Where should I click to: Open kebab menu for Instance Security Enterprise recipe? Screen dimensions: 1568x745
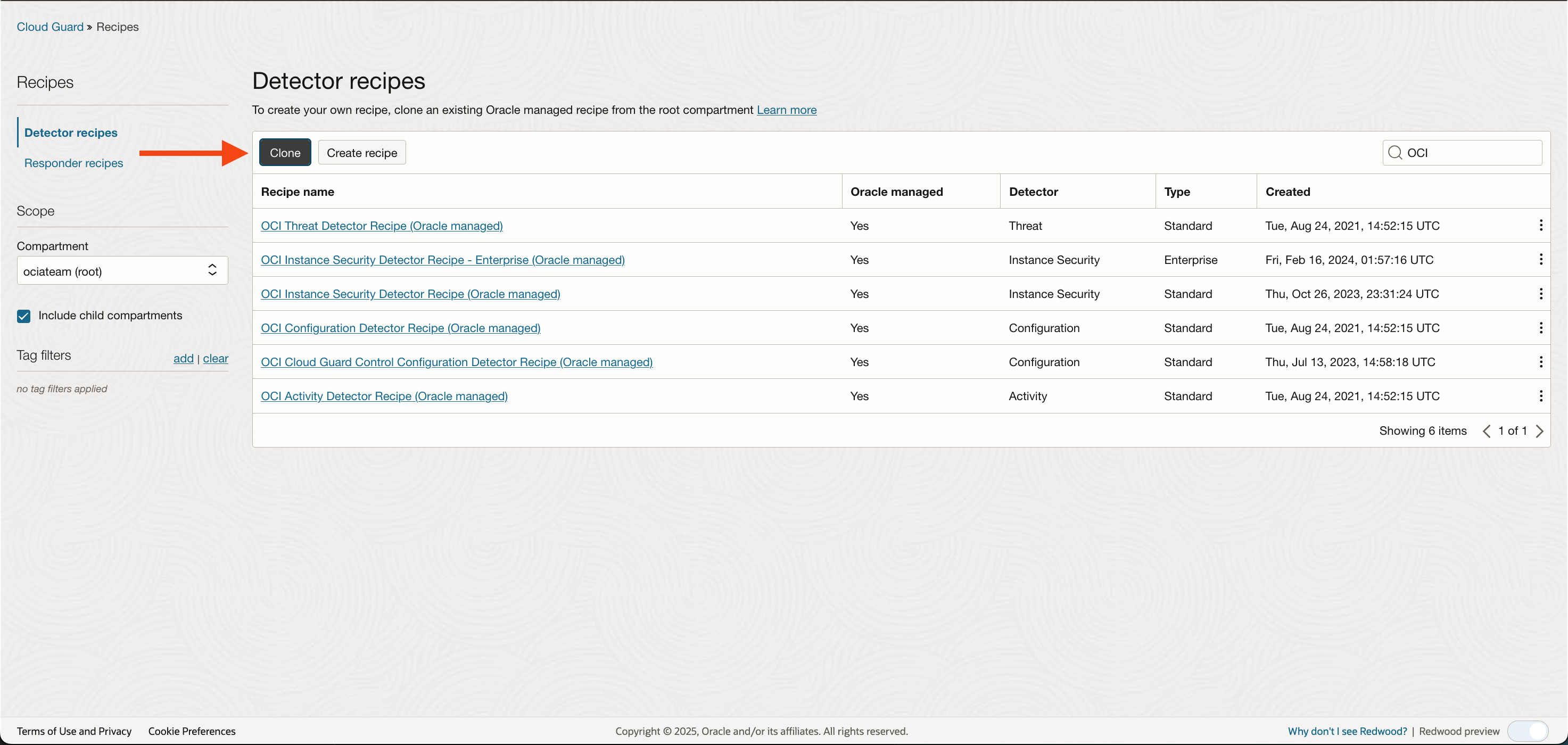1541,260
